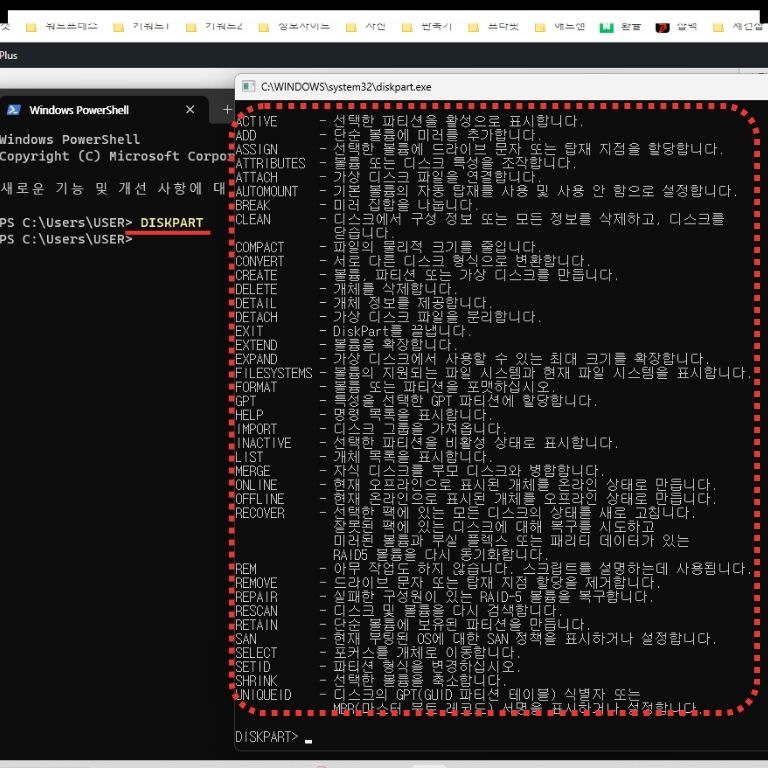The width and height of the screenshot is (768, 768).
Task: Open the green Naver bookmark
Action: 620,26
